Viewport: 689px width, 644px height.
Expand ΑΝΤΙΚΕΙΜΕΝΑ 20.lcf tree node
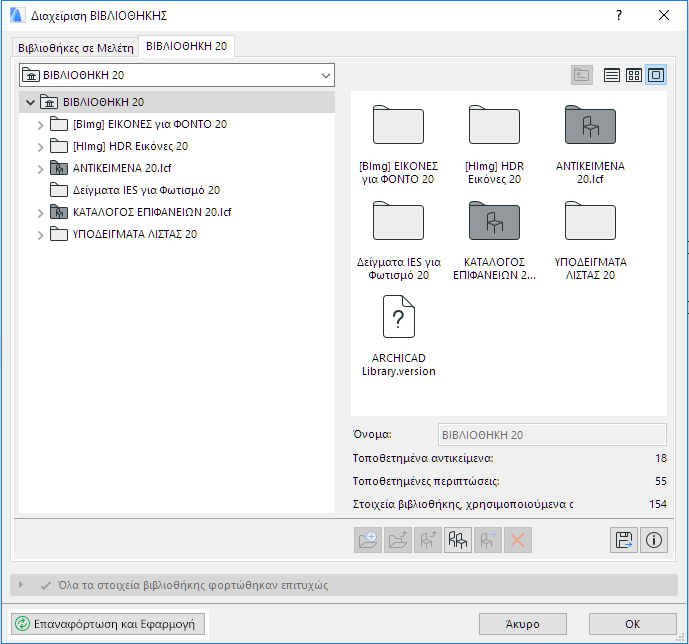40,169
